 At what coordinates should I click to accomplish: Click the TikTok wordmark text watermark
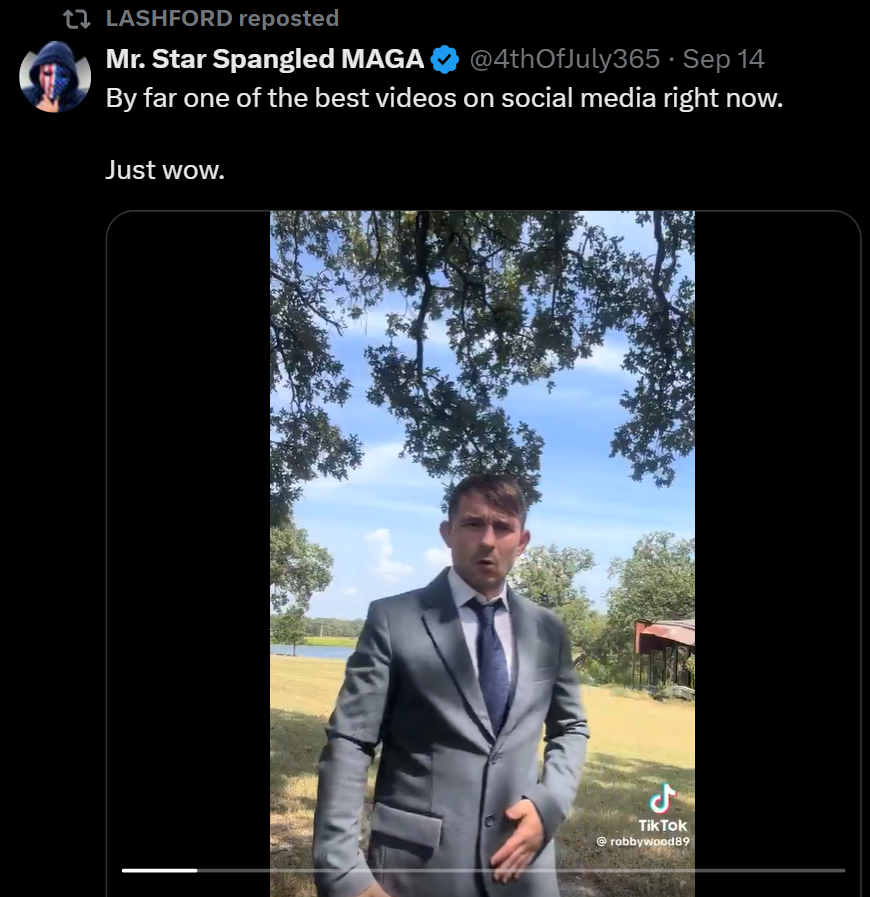point(663,825)
